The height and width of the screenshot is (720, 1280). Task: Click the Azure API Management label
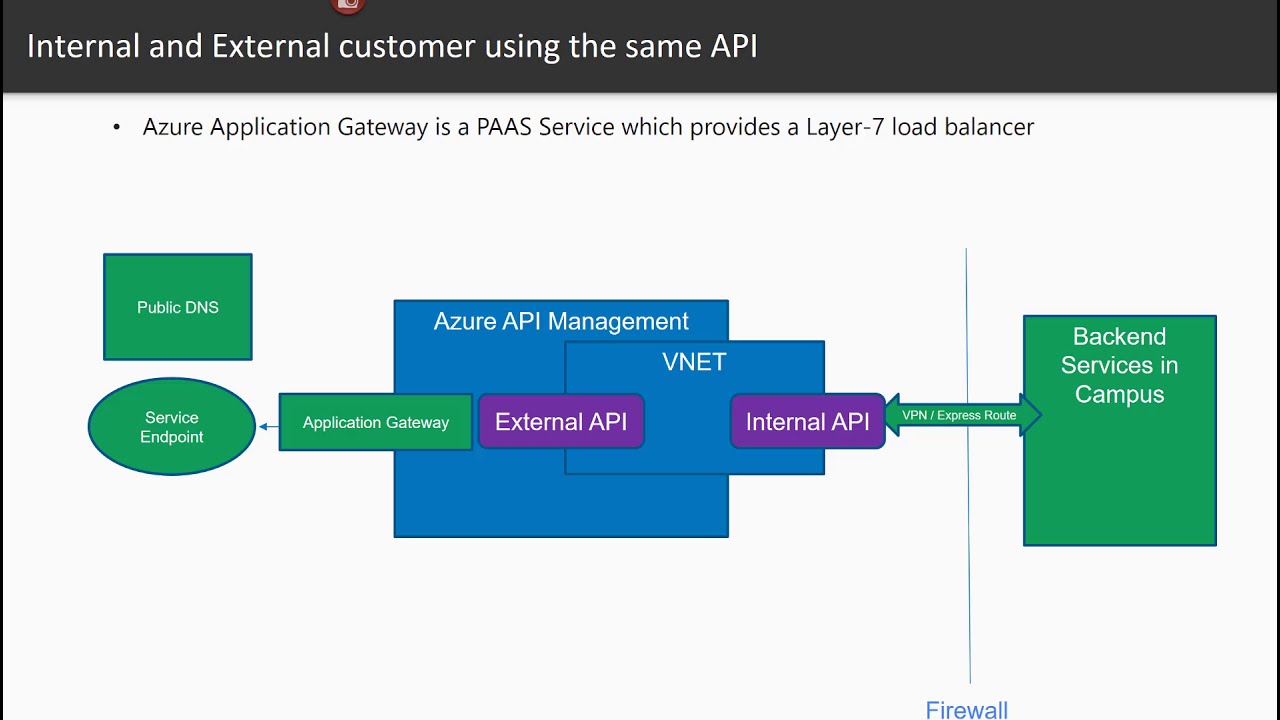561,321
